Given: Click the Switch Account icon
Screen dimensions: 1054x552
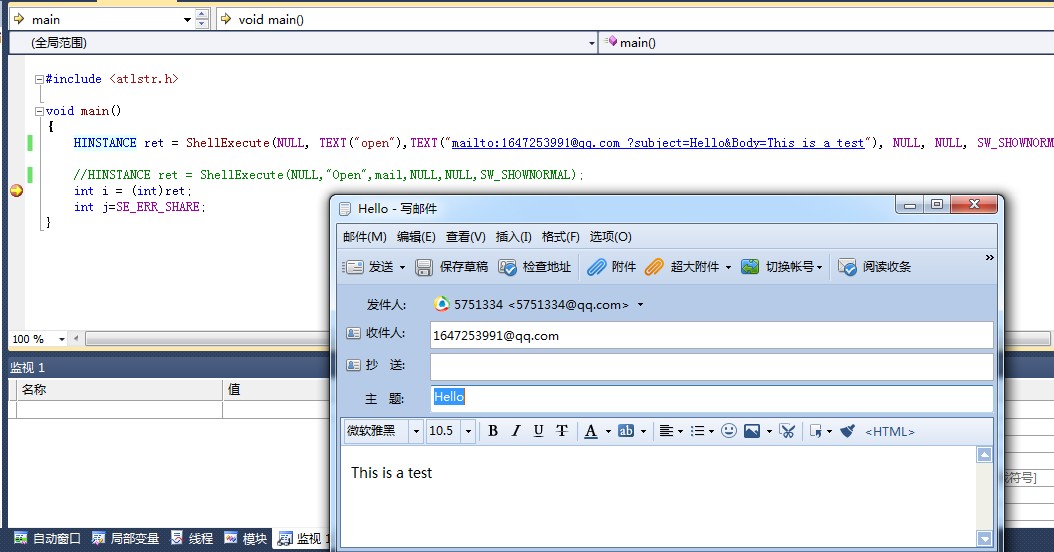Looking at the screenshot, I should [750, 267].
